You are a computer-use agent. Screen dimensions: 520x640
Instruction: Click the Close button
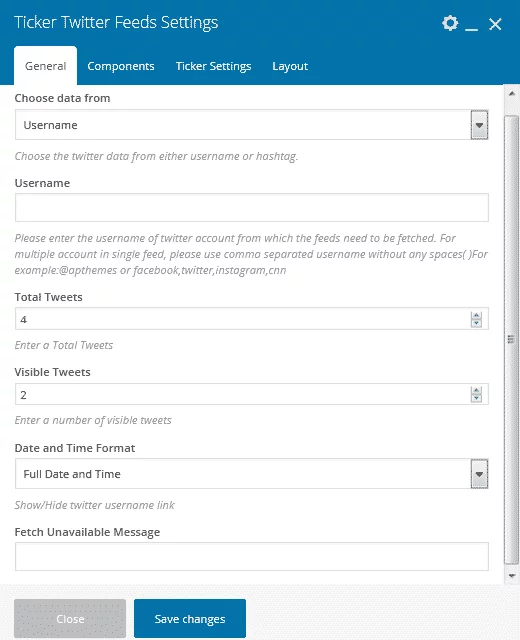(x=70, y=619)
